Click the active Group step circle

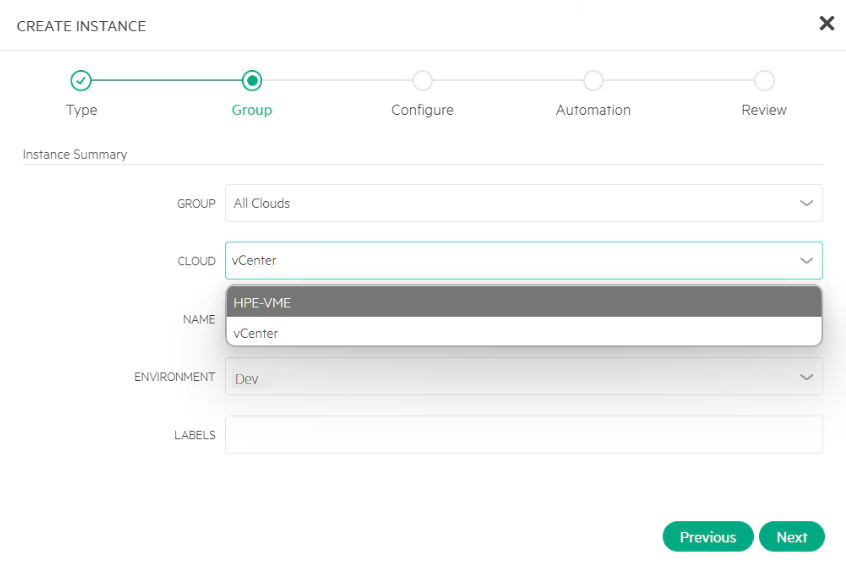(x=252, y=80)
